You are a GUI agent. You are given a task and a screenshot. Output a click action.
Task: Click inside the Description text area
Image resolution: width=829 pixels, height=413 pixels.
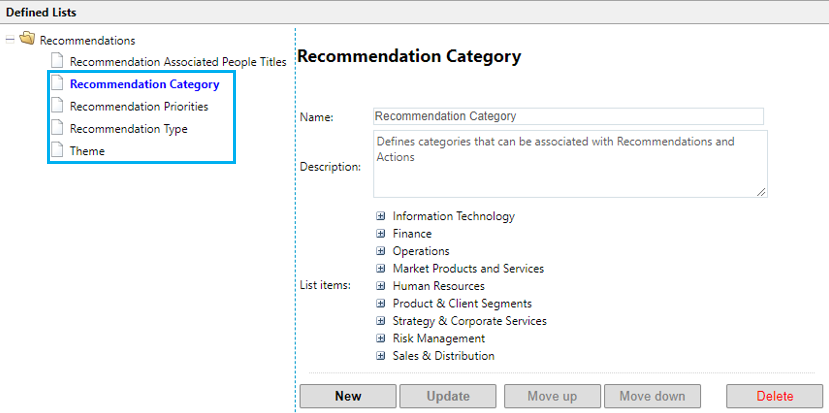(x=569, y=164)
